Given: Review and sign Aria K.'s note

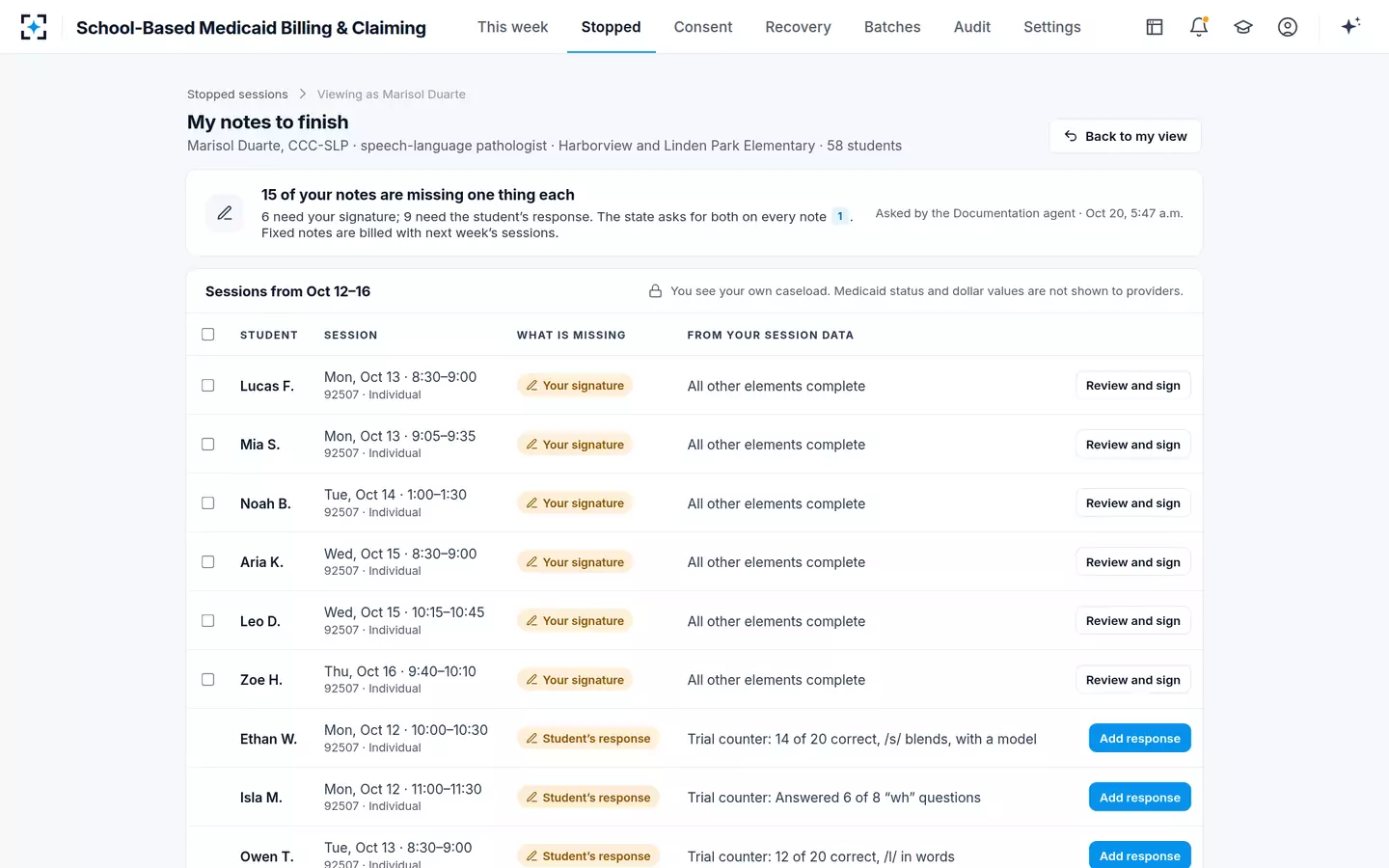Looking at the screenshot, I should (x=1132, y=562).
